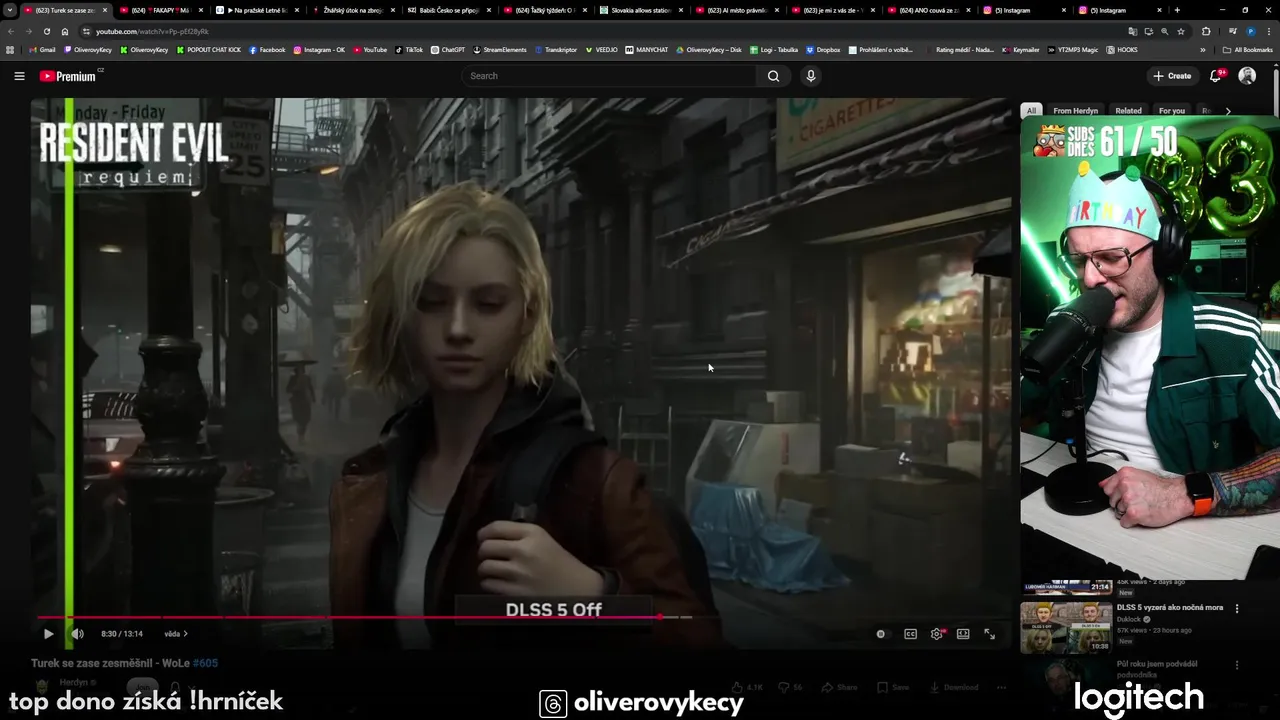The image size is (1280, 720).
Task: Open the "Instagram - OK" bookmark
Action: [x=319, y=49]
